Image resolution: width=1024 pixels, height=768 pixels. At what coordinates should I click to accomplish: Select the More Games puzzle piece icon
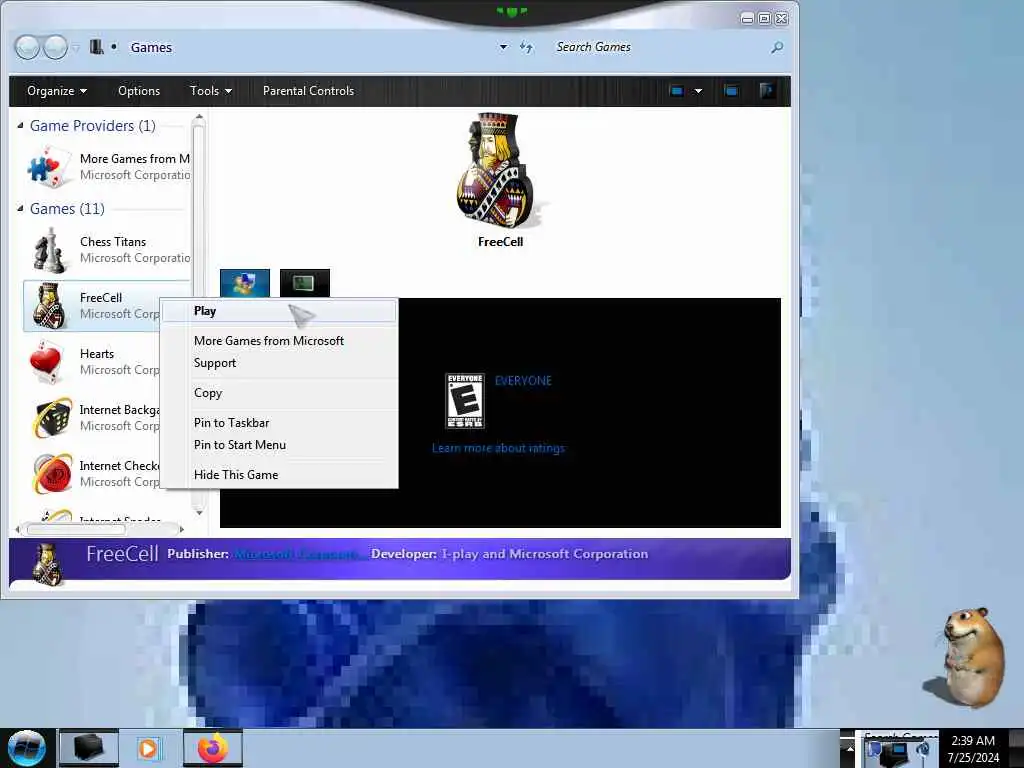pos(50,167)
